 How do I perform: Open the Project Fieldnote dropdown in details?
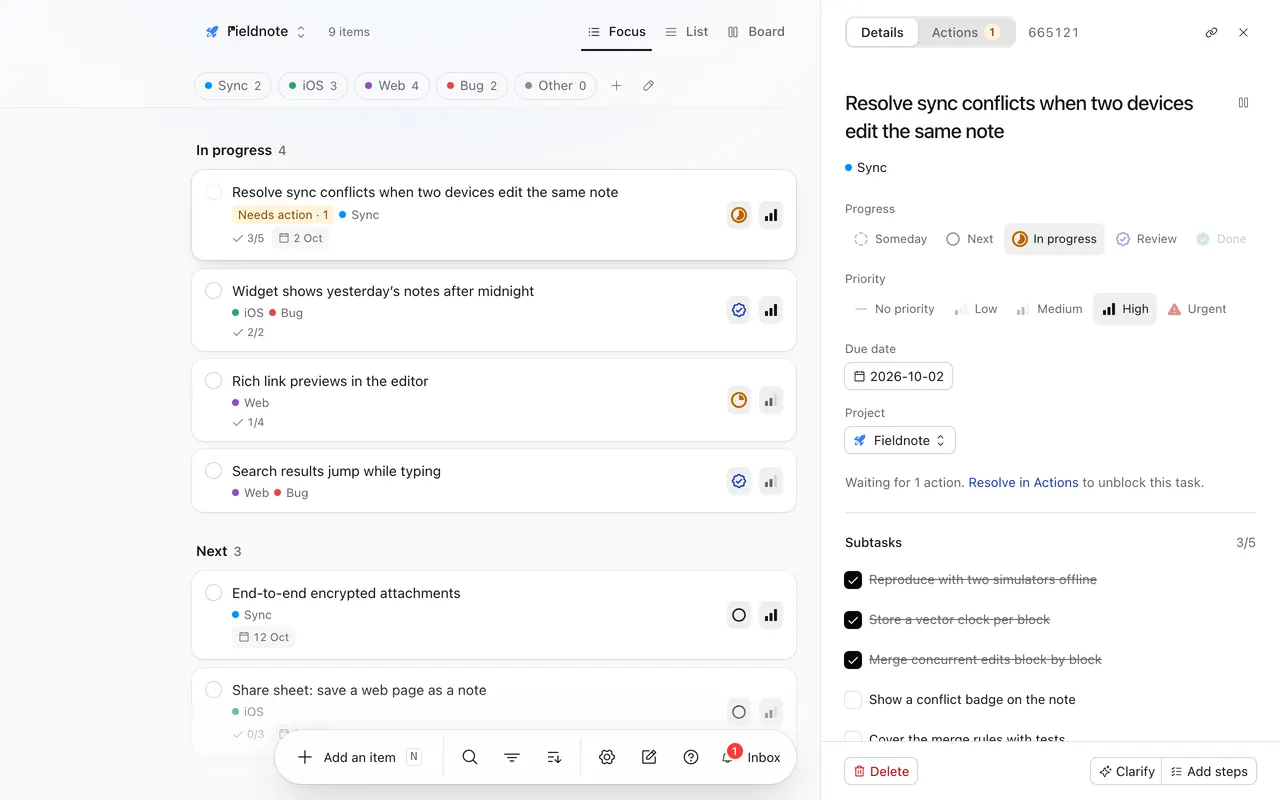tap(900, 440)
